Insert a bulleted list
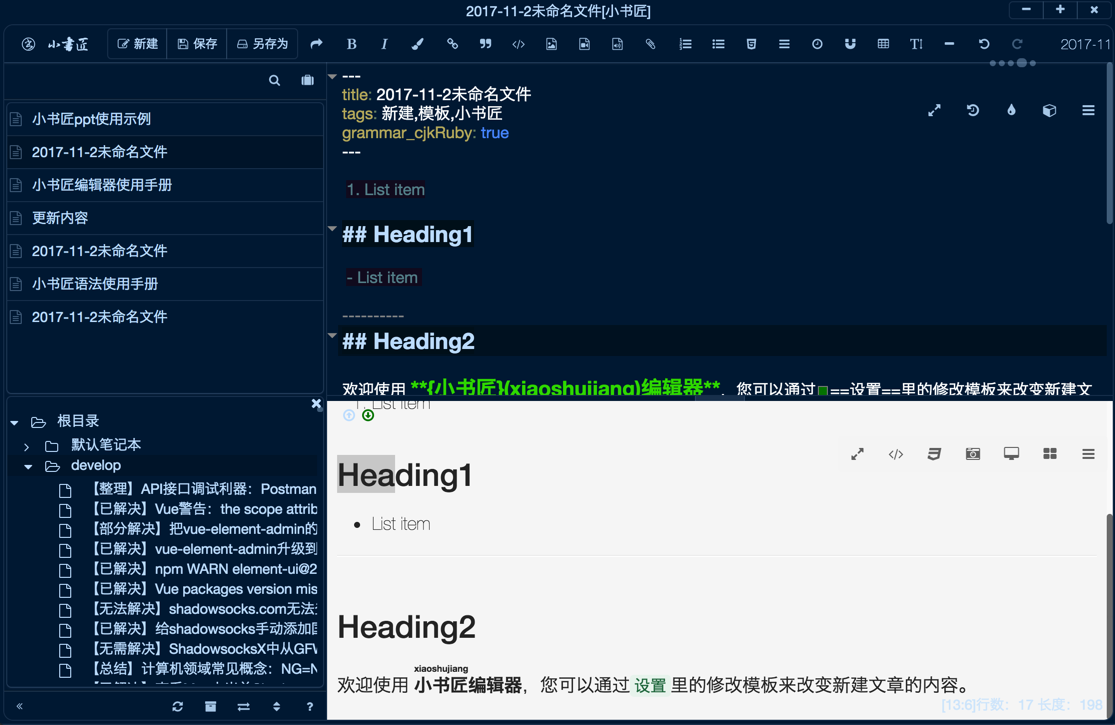 [x=718, y=44]
